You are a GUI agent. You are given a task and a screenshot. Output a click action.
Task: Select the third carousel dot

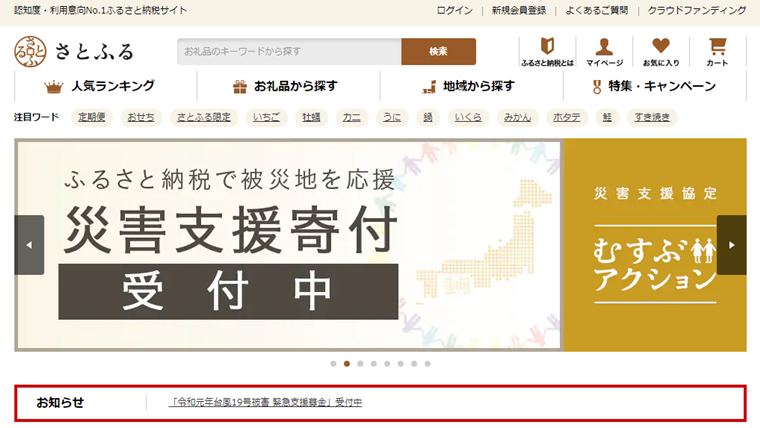click(x=360, y=364)
